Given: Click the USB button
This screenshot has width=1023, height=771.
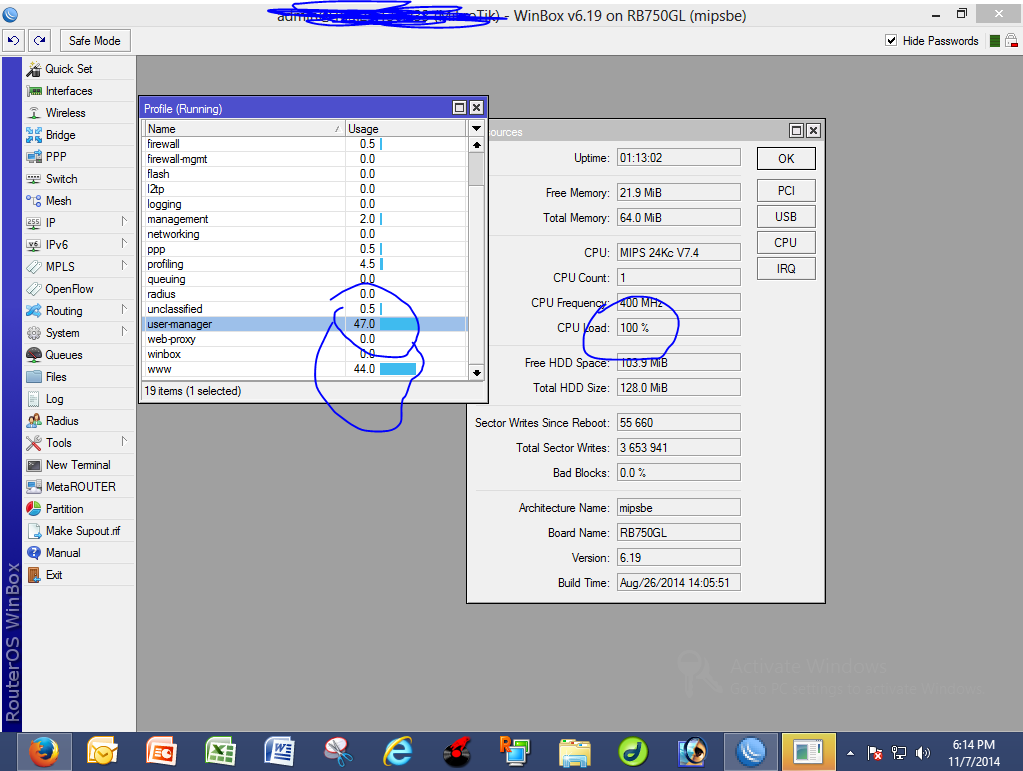Looking at the screenshot, I should coord(786,217).
